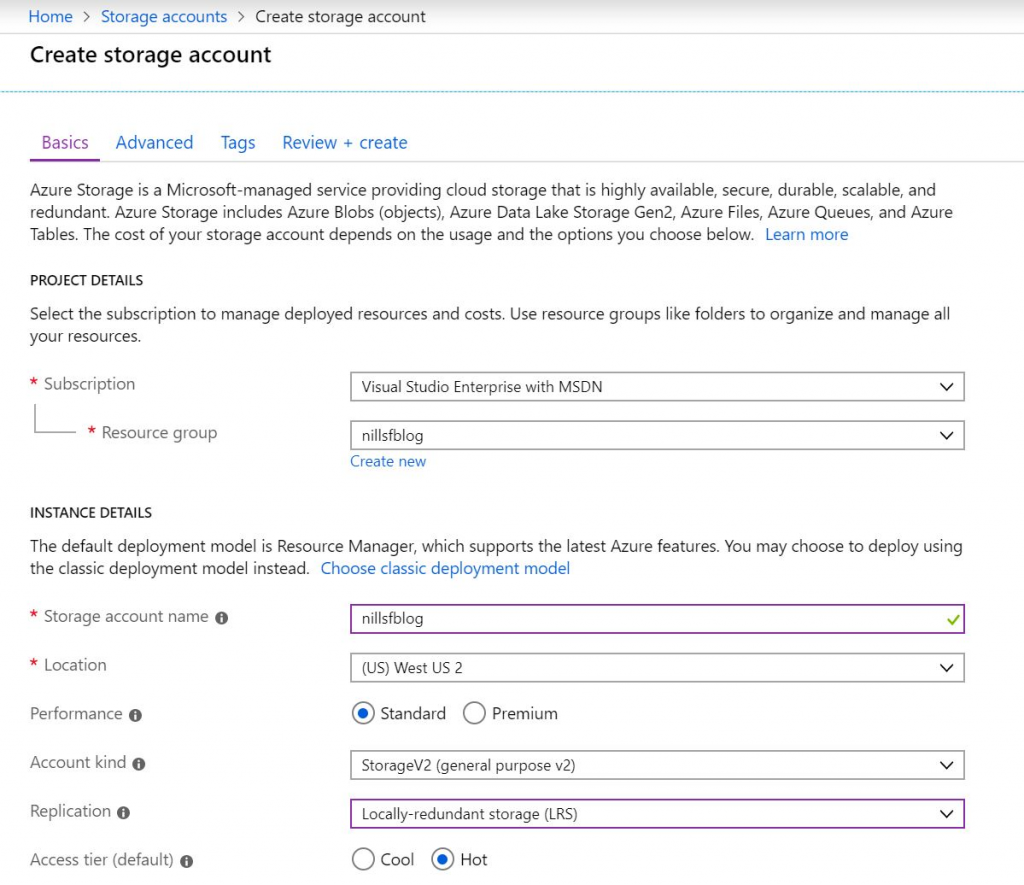Image resolution: width=1024 pixels, height=885 pixels.
Task: Click the Resource group field label
Action: (x=159, y=433)
